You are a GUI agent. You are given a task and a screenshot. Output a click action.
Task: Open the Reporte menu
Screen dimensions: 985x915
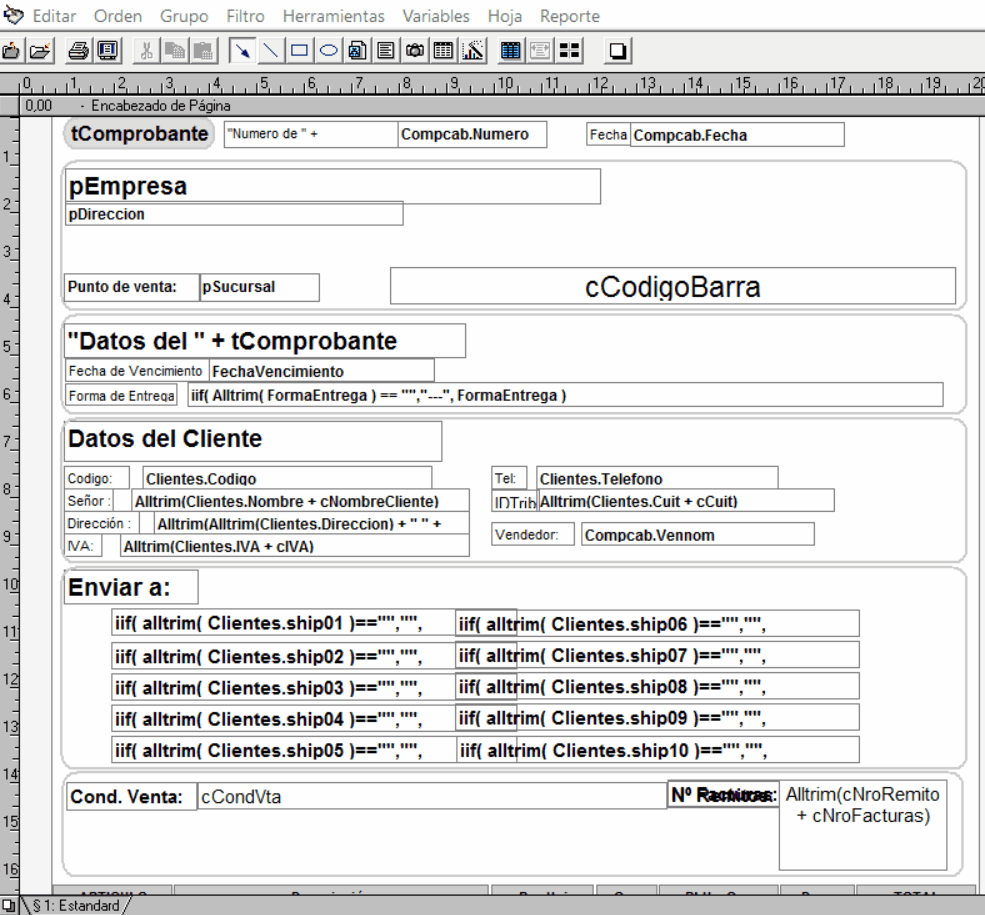570,16
